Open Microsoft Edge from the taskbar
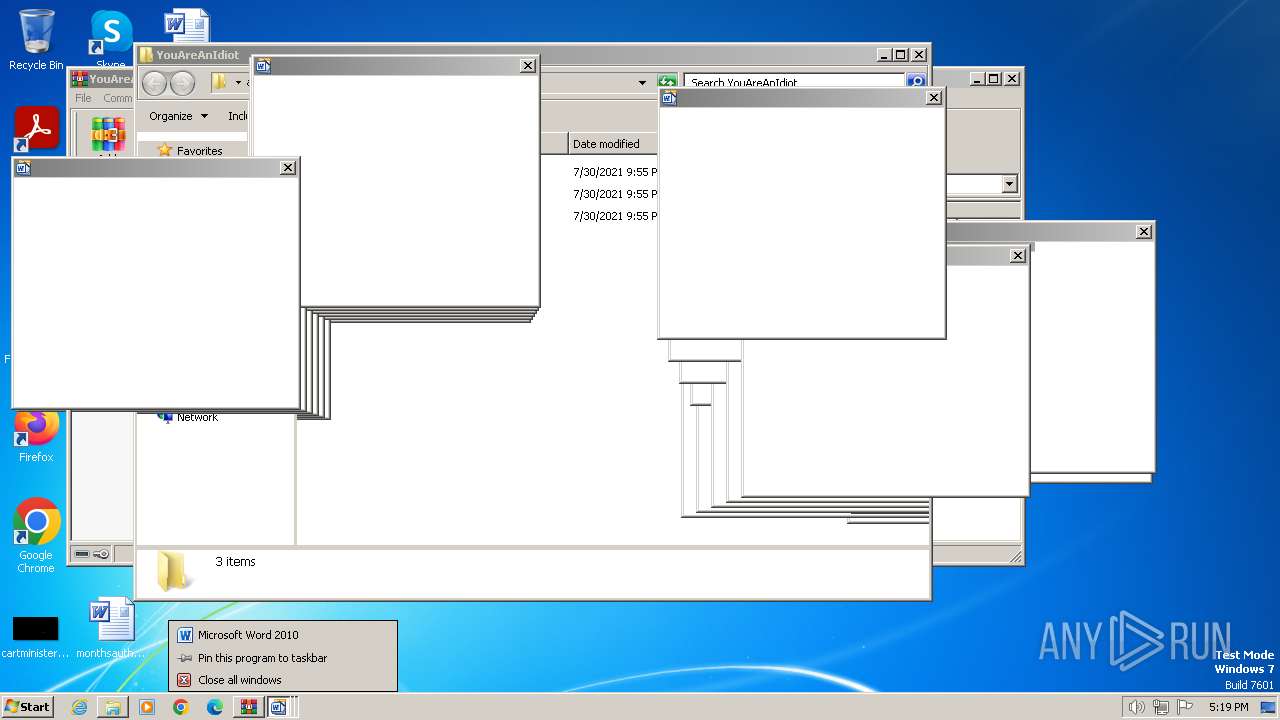The height and width of the screenshot is (720, 1280). coord(215,707)
